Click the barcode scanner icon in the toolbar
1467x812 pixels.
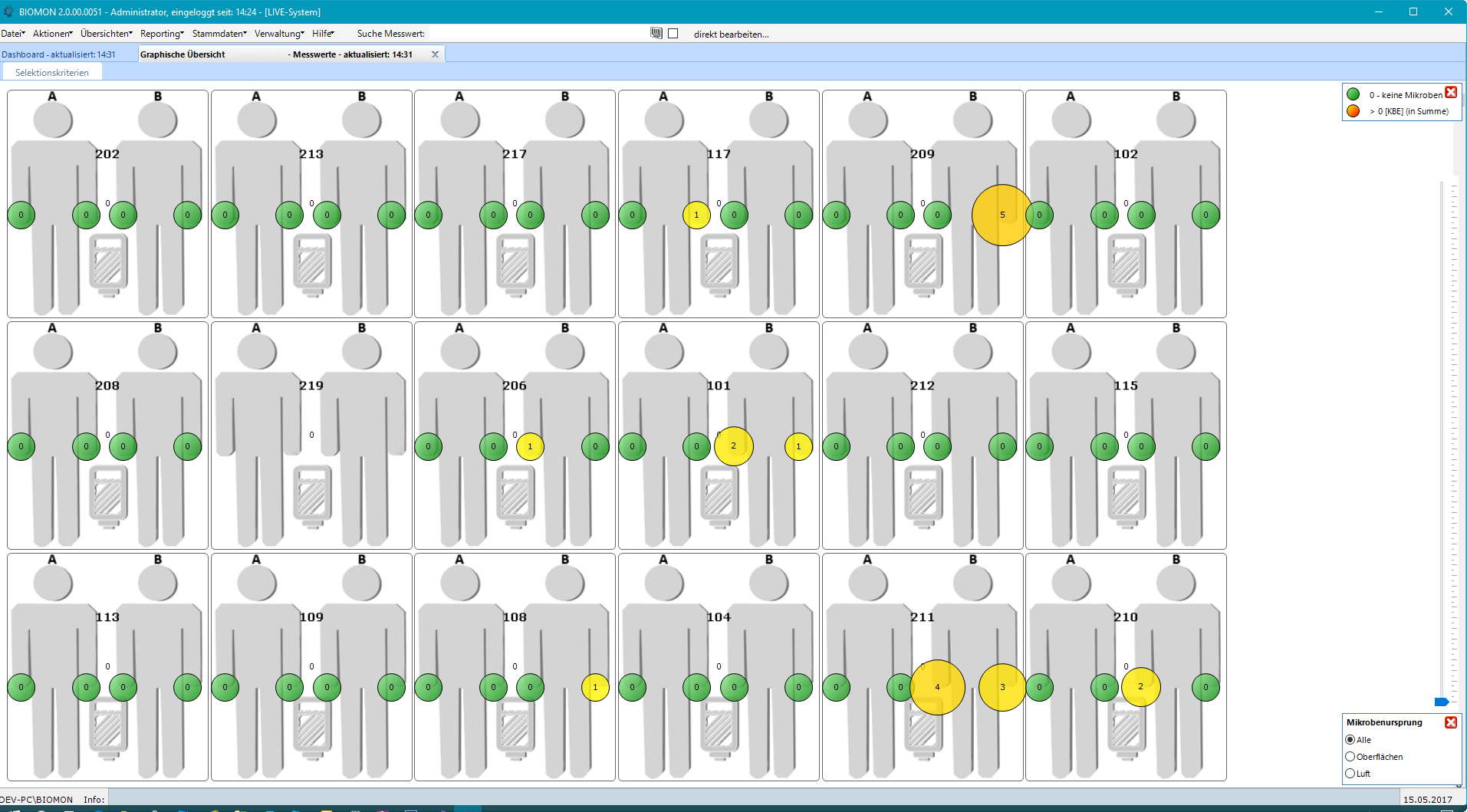tap(656, 33)
